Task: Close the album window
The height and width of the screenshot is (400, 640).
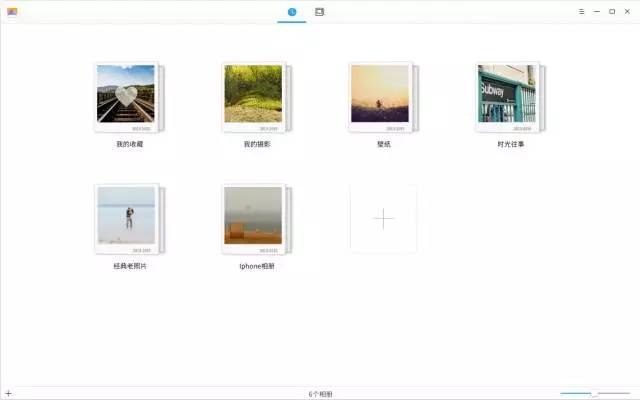Action: click(x=627, y=12)
